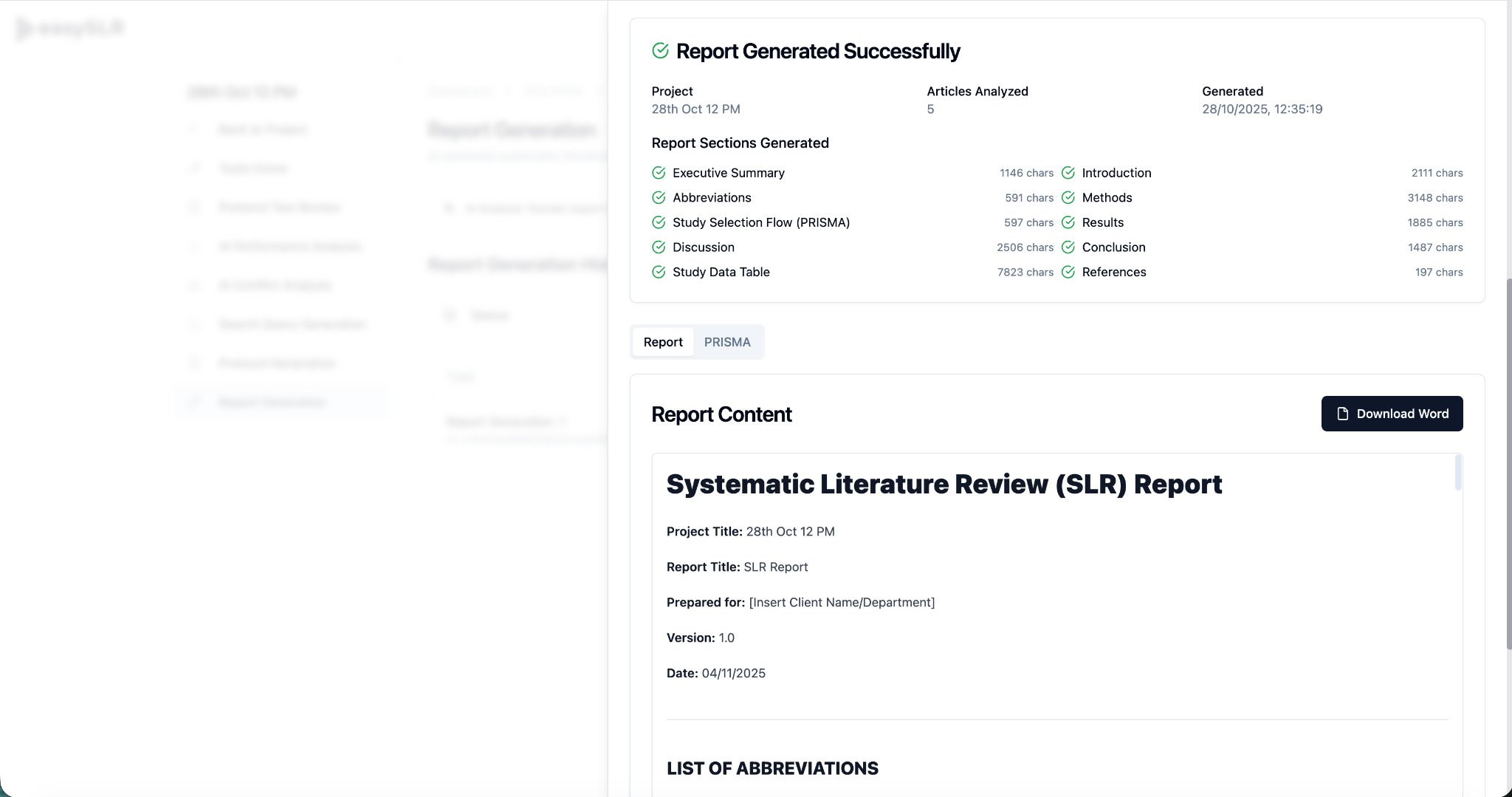Select the check icon beside Methods
This screenshot has height=797, width=1512.
tap(1068, 198)
